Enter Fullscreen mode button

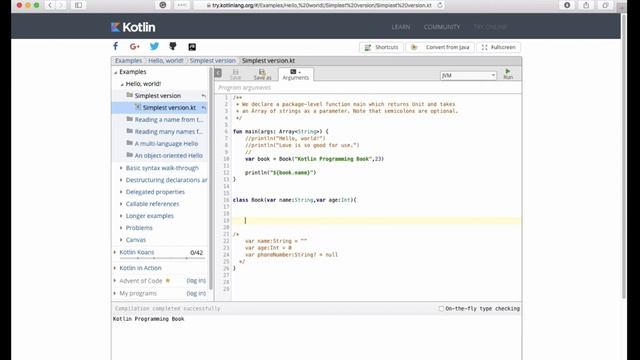[499, 47]
